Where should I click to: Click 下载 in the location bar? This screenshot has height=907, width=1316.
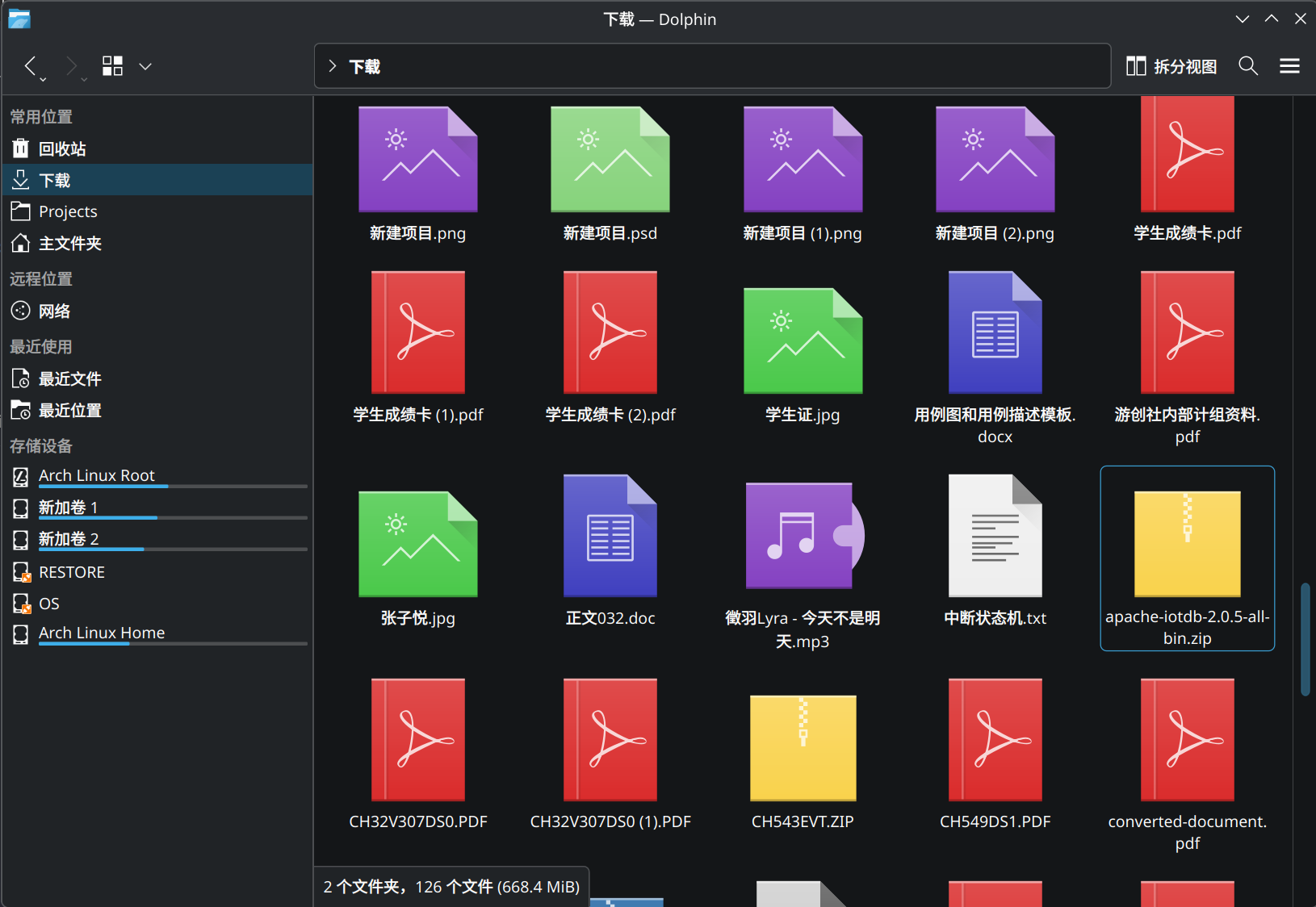[366, 66]
